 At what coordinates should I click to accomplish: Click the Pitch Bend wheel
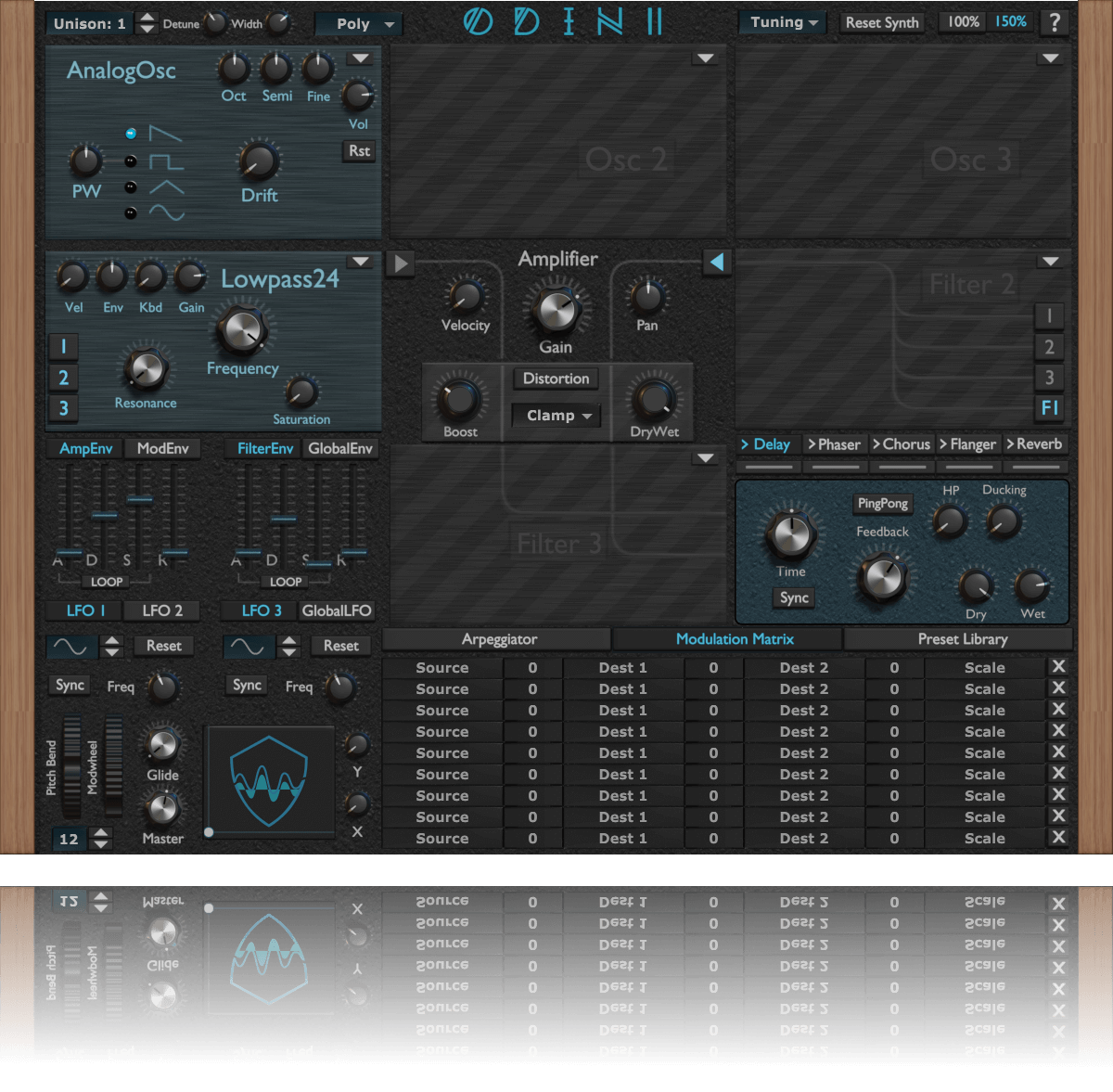[x=71, y=766]
